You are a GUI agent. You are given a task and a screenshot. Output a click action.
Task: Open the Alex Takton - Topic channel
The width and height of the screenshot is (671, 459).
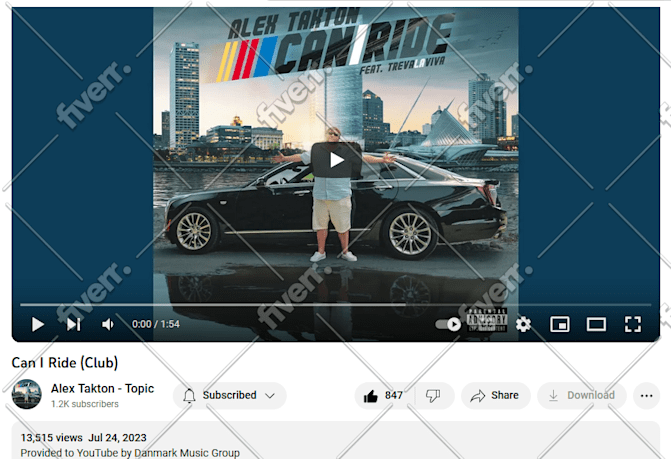[102, 388]
